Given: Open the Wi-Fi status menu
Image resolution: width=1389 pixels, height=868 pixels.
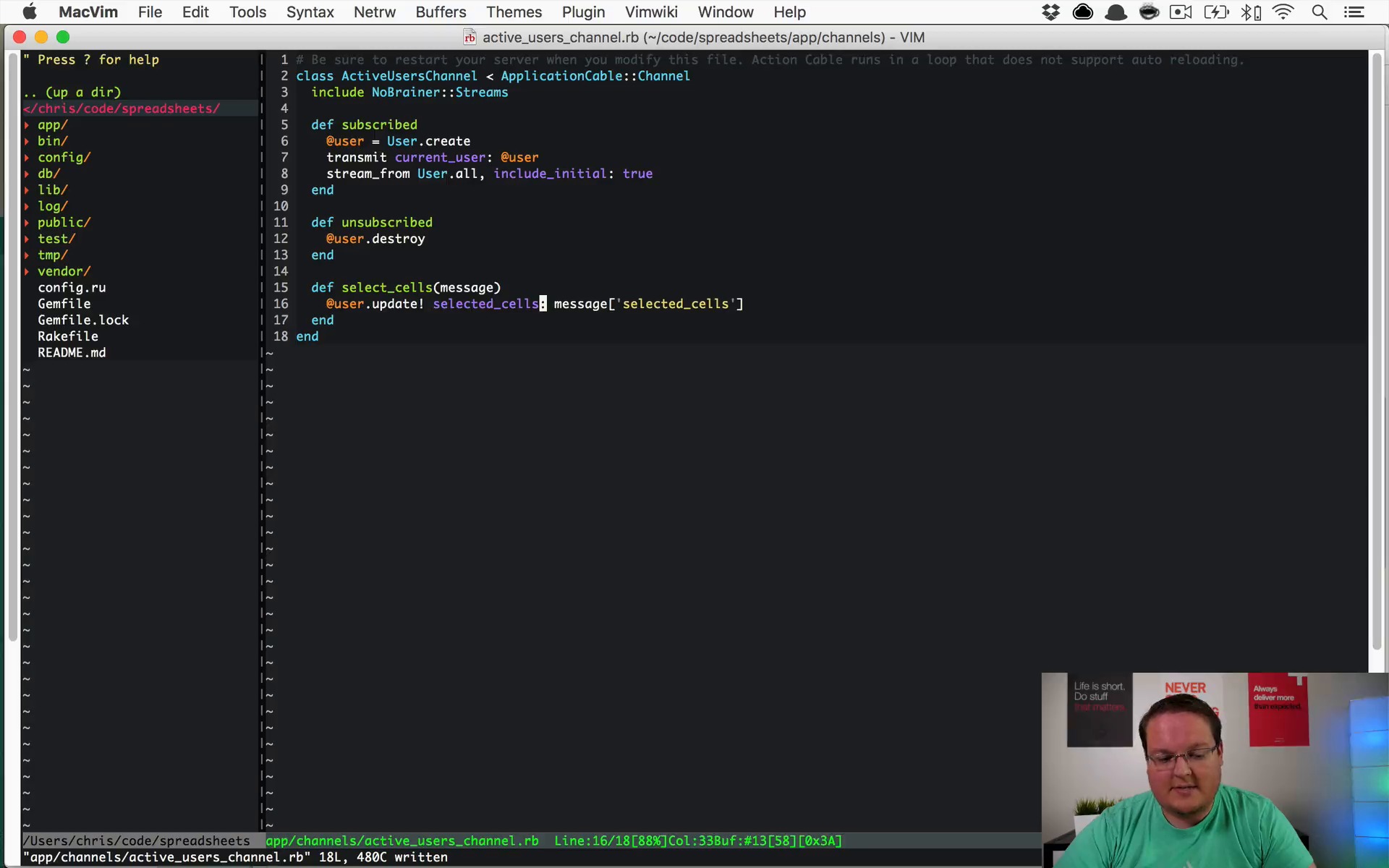Looking at the screenshot, I should [1283, 12].
